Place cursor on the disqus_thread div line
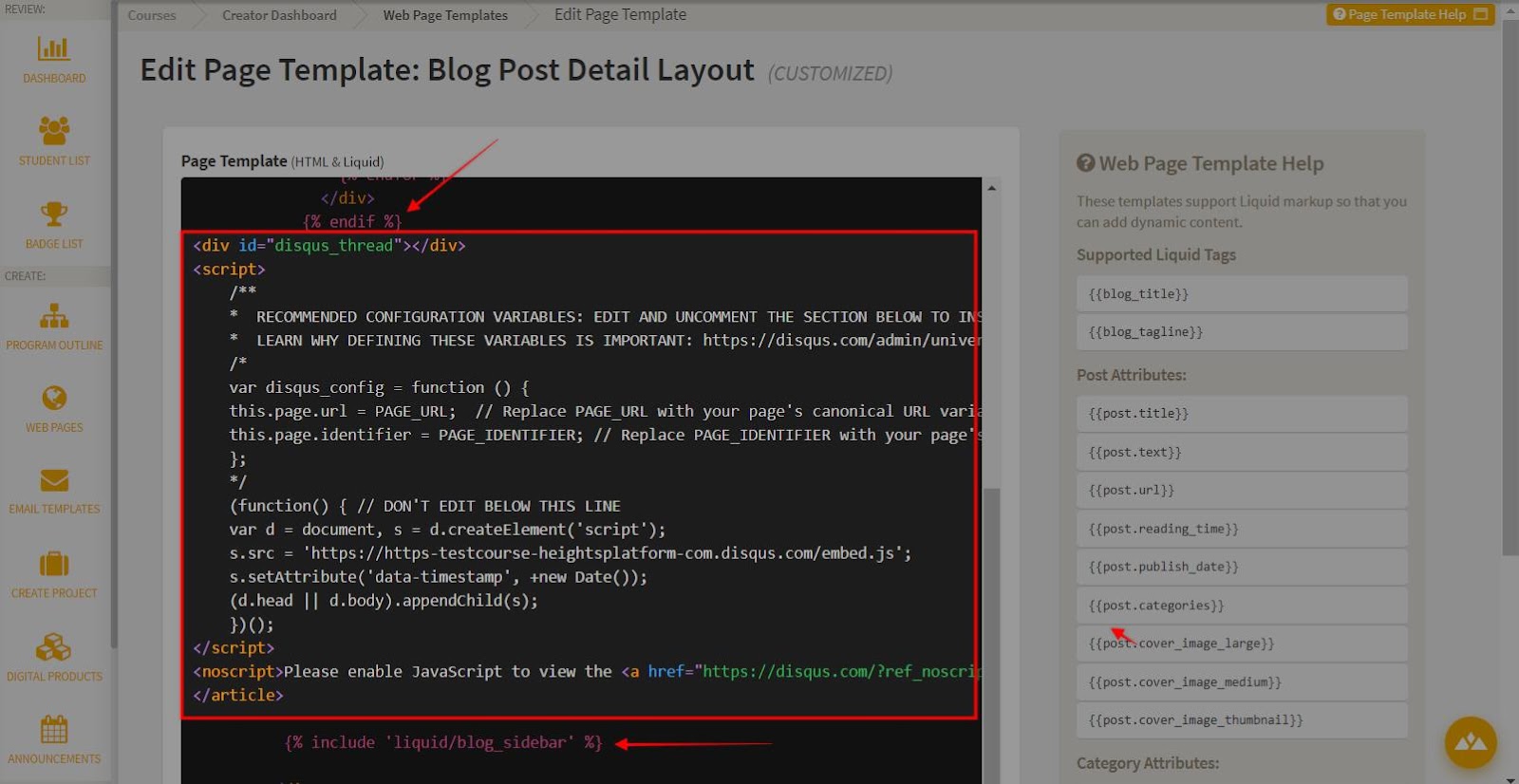The height and width of the screenshot is (784, 1519). (329, 246)
